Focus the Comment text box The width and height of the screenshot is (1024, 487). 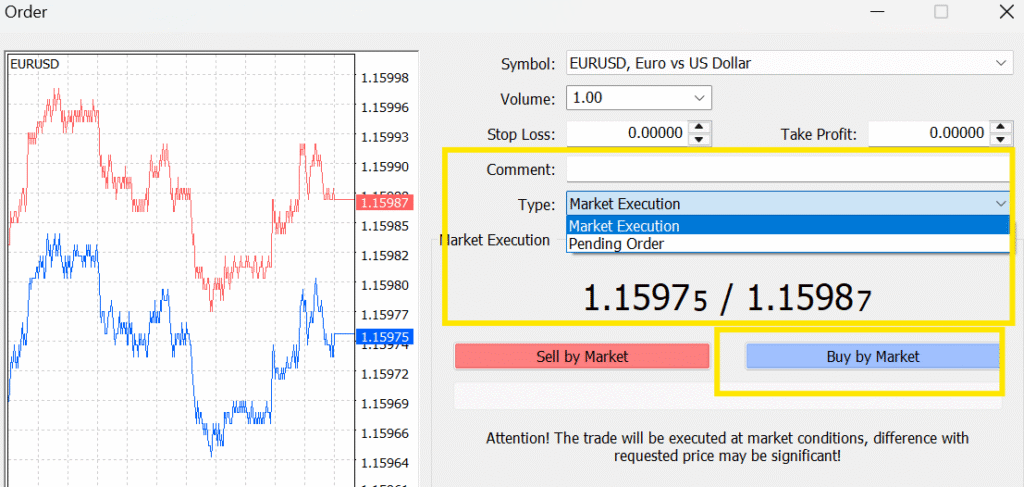[x=787, y=169]
